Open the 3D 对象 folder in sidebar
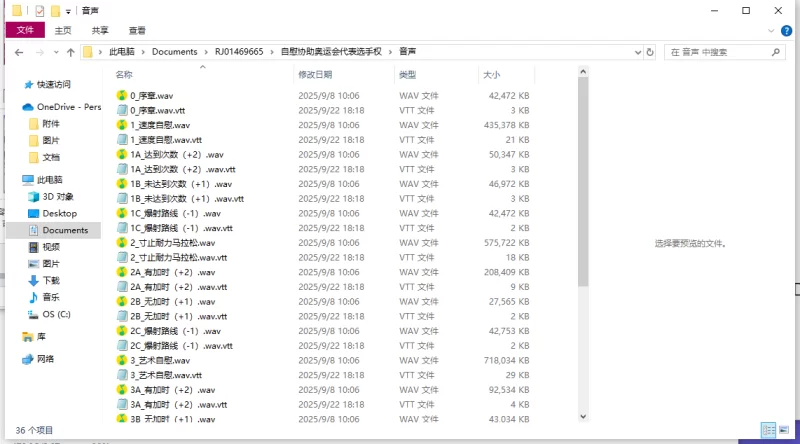 click(58, 197)
